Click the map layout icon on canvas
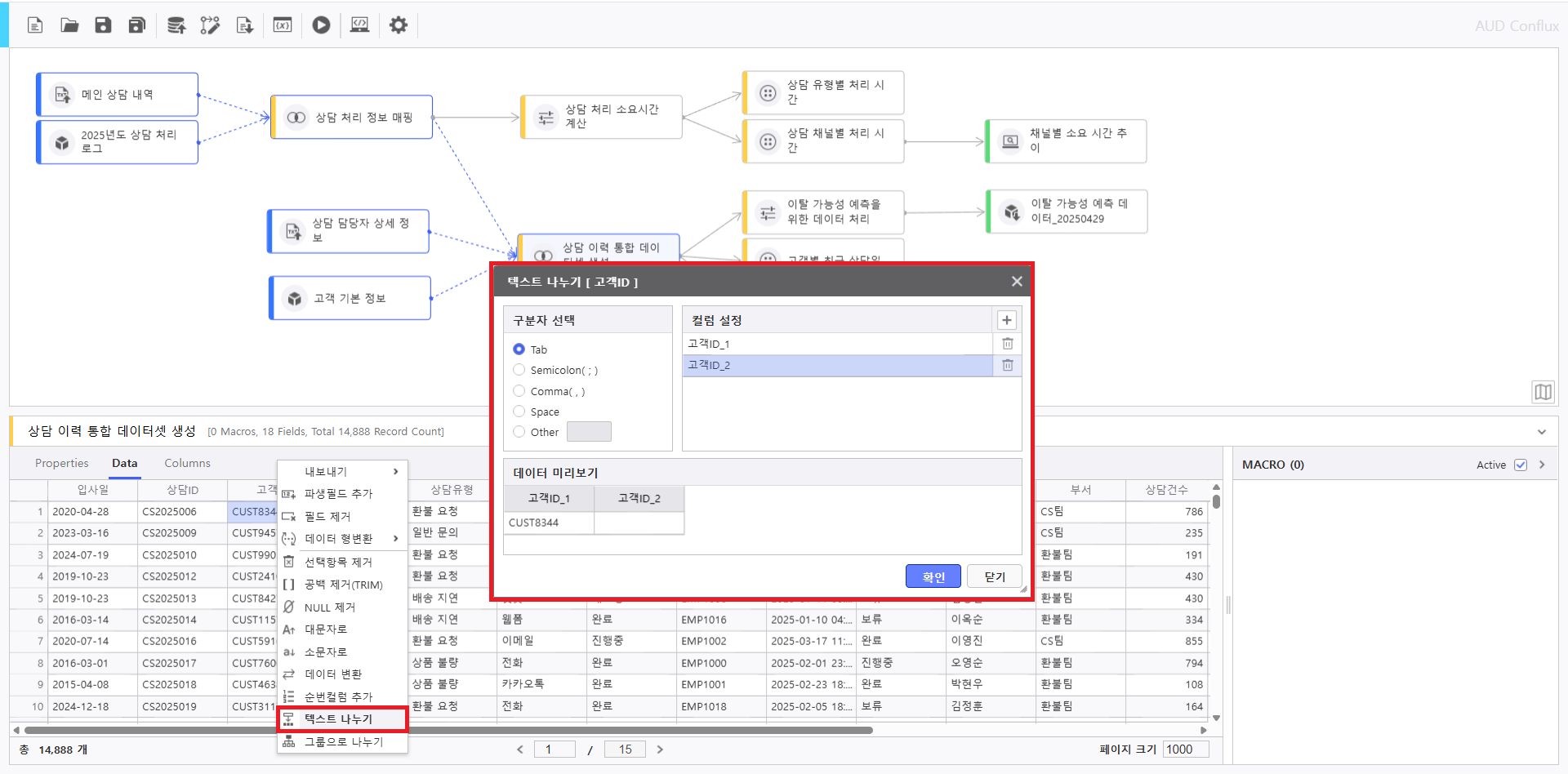 click(1542, 392)
